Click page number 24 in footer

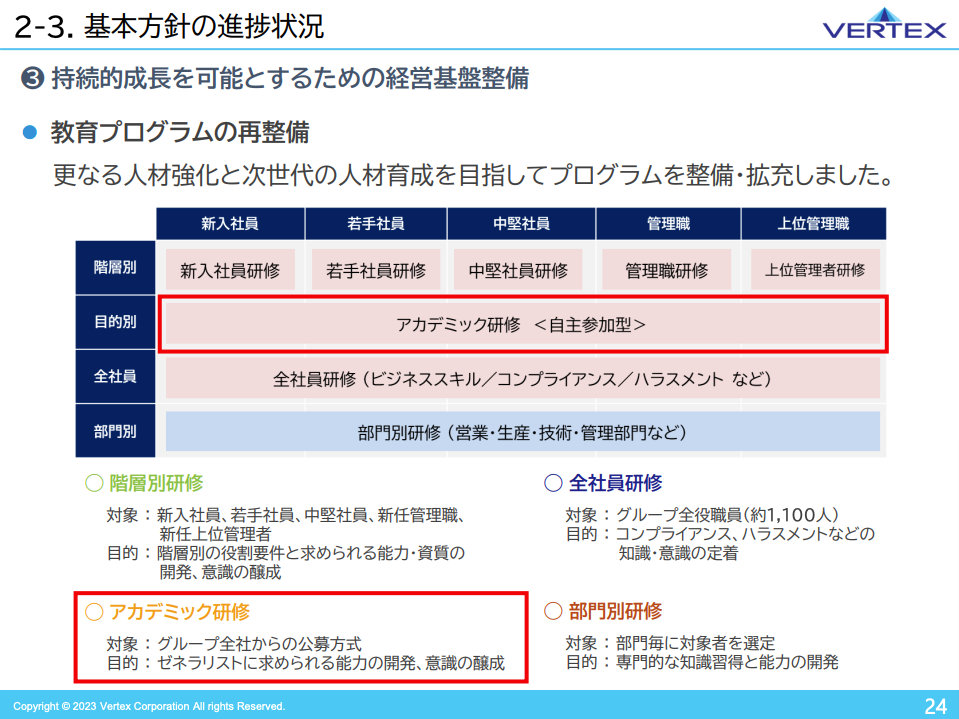tap(934, 706)
